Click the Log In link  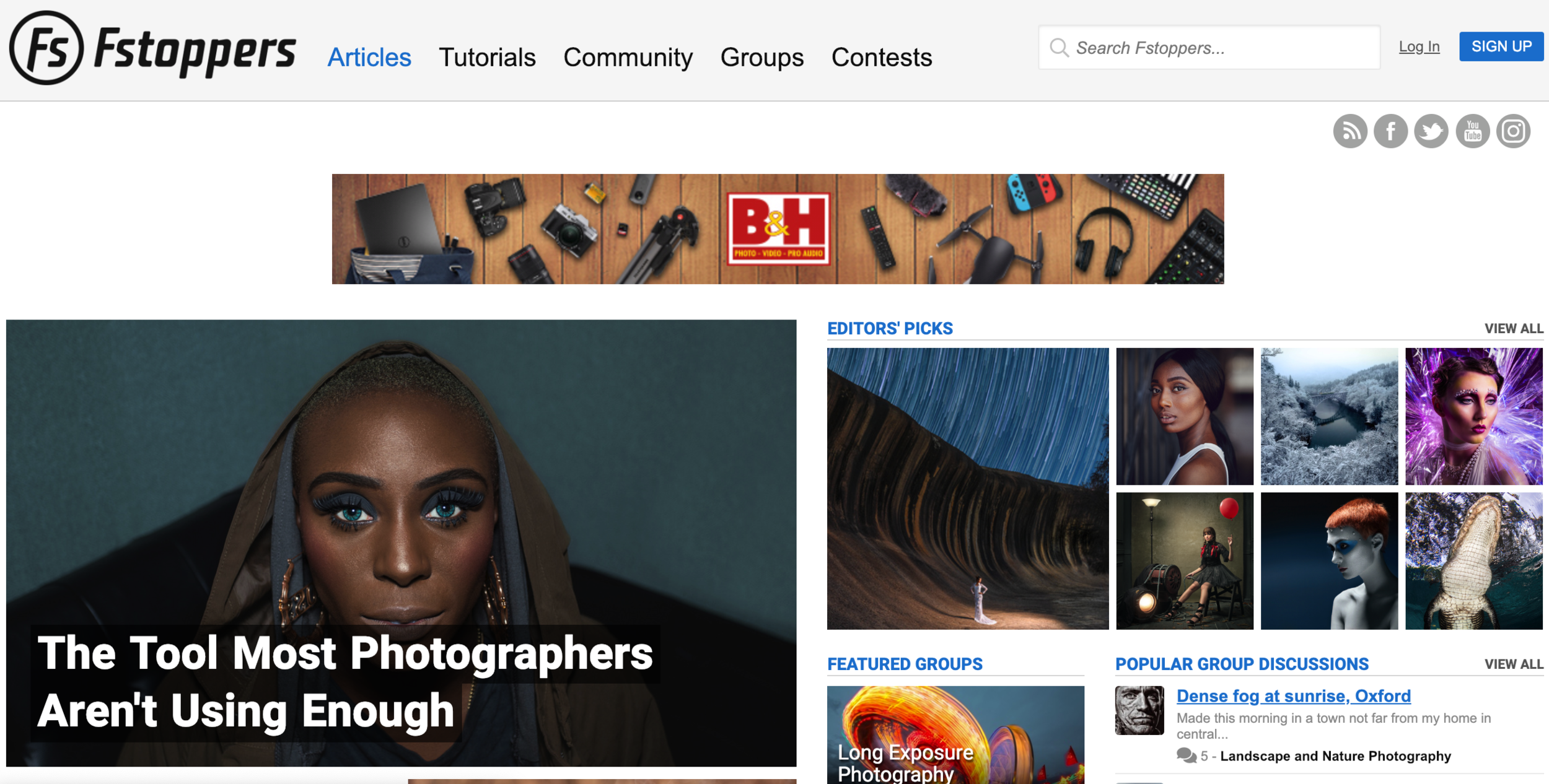click(1419, 46)
